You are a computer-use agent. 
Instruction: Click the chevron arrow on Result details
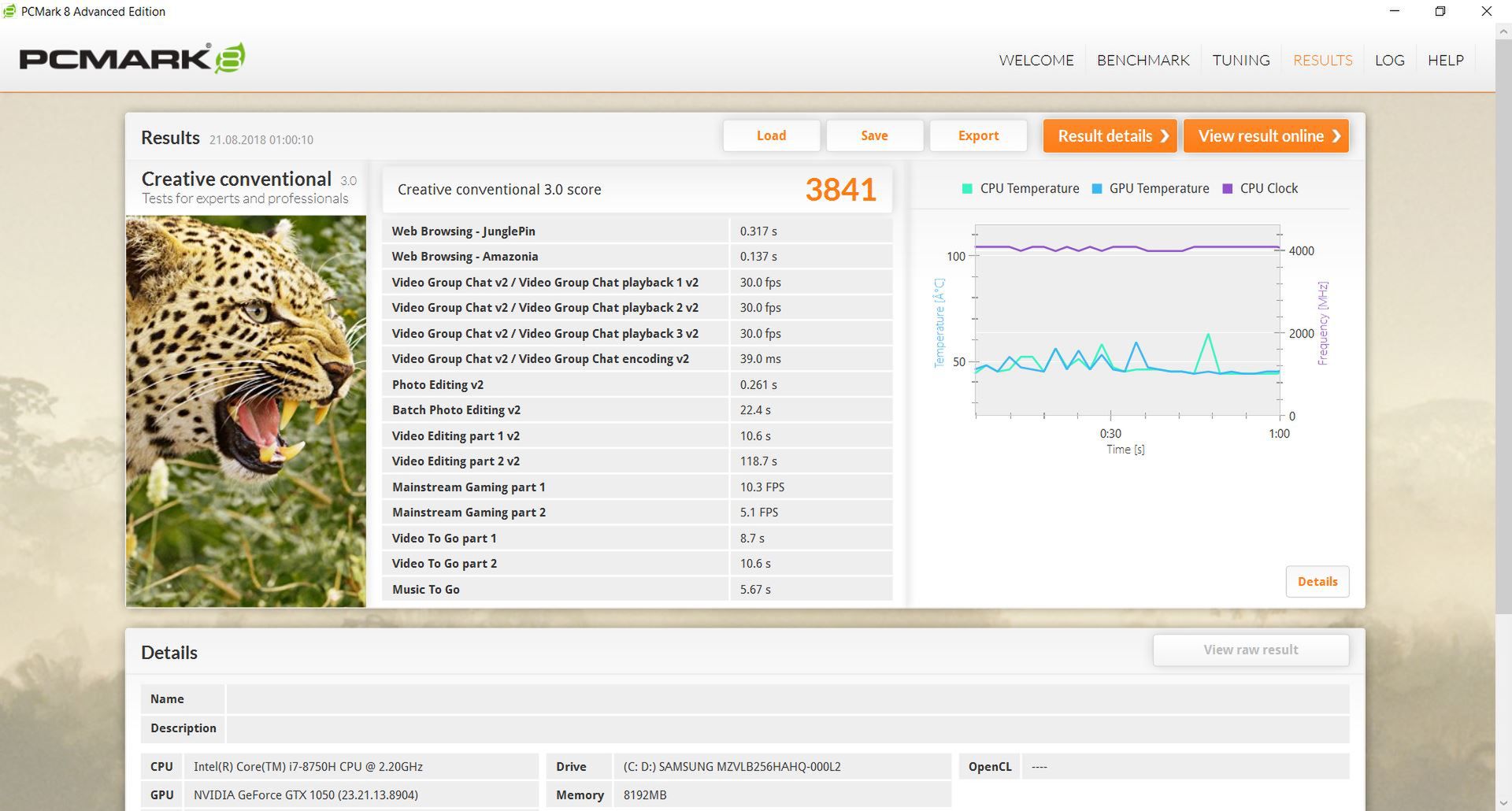coord(1165,135)
